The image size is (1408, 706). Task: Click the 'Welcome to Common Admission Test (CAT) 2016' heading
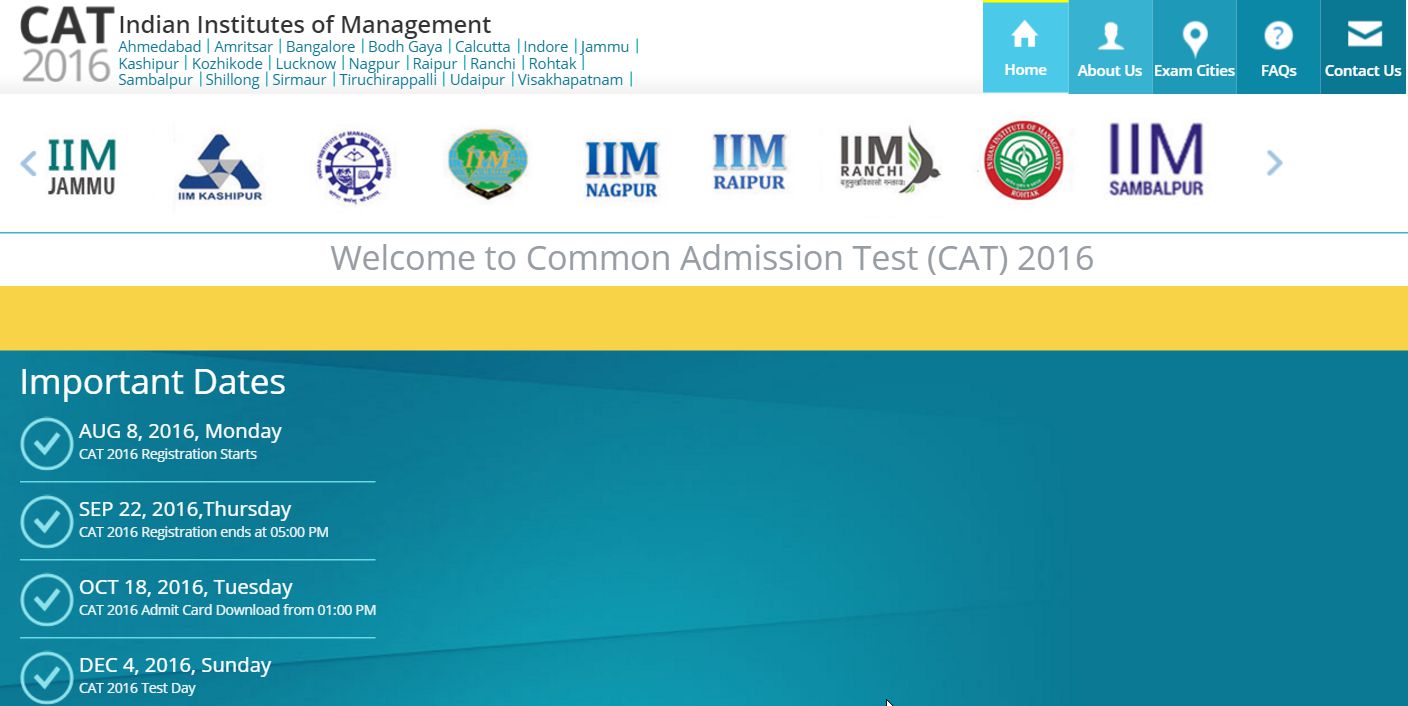click(x=712, y=258)
